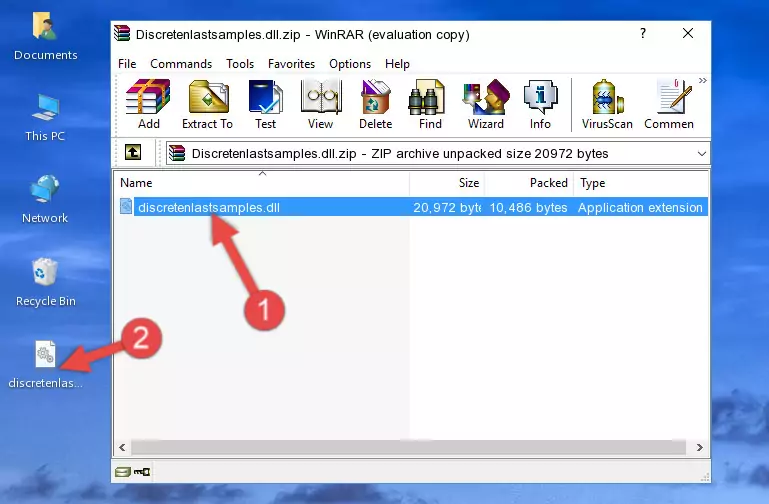Show archive Info

tap(540, 104)
